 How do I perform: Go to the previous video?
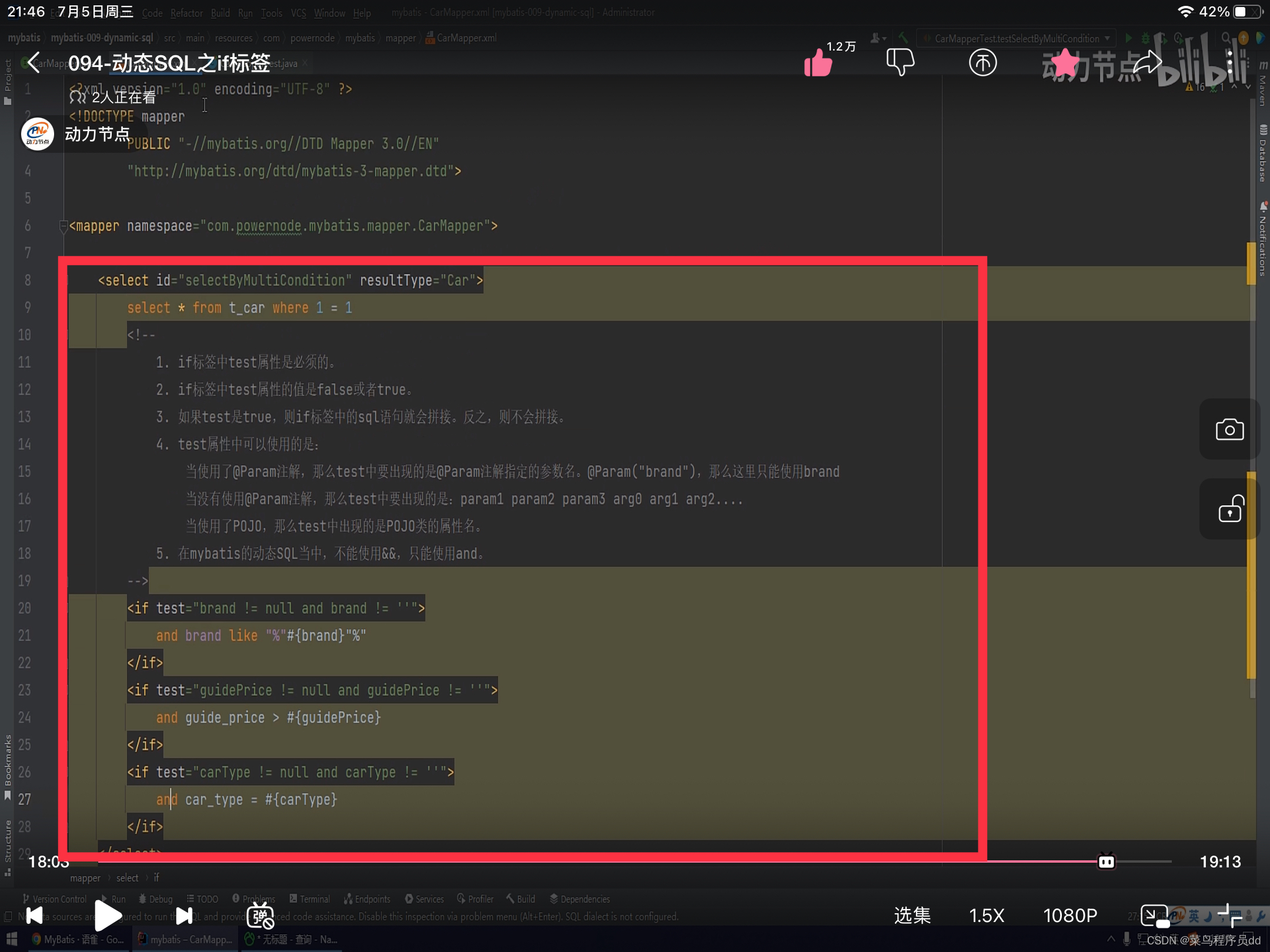point(34,916)
